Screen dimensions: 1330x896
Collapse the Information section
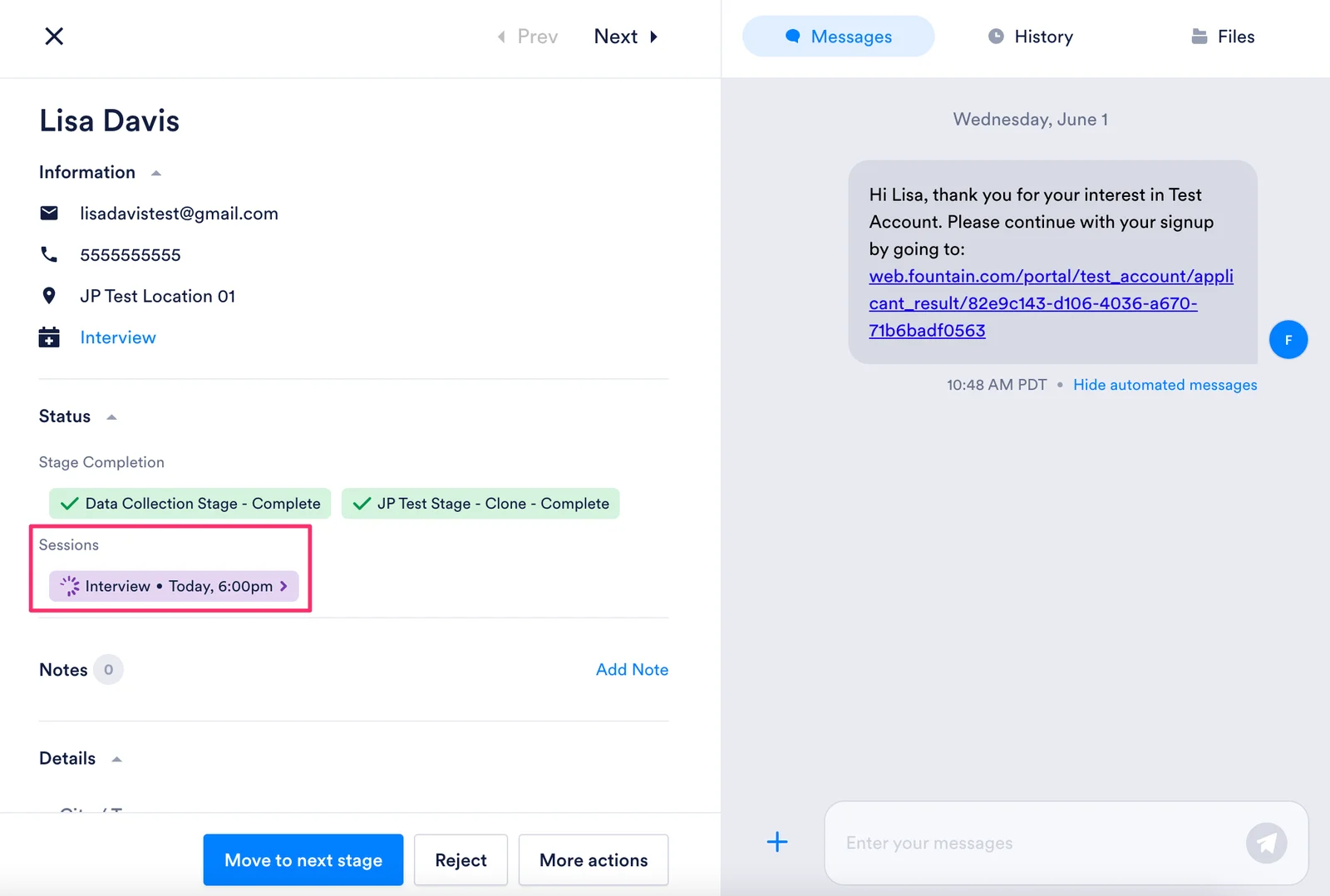(155, 173)
